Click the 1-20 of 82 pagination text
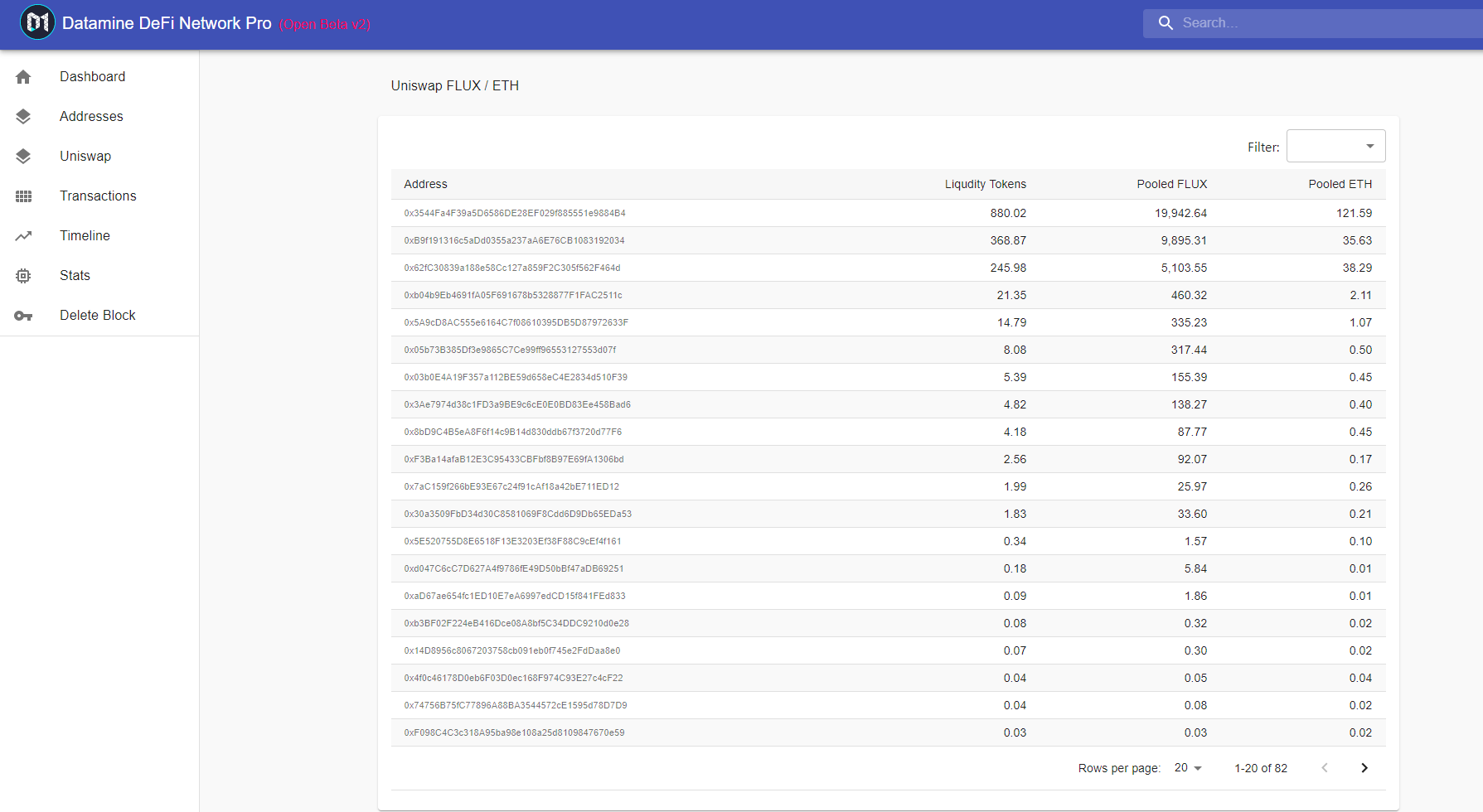The height and width of the screenshot is (812, 1483). click(1261, 768)
